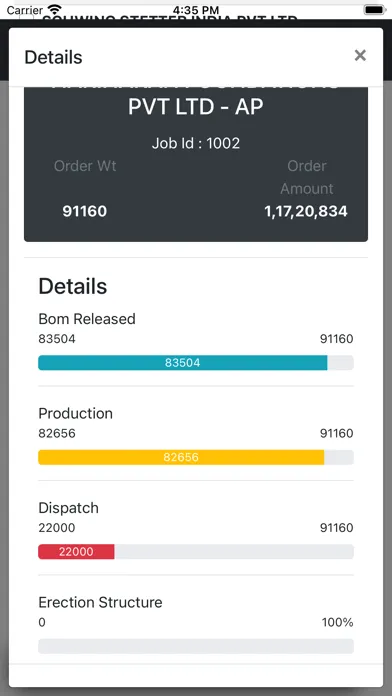Tap the 4:35 PM clock in status bar
This screenshot has width=392, height=696.
(196, 10)
